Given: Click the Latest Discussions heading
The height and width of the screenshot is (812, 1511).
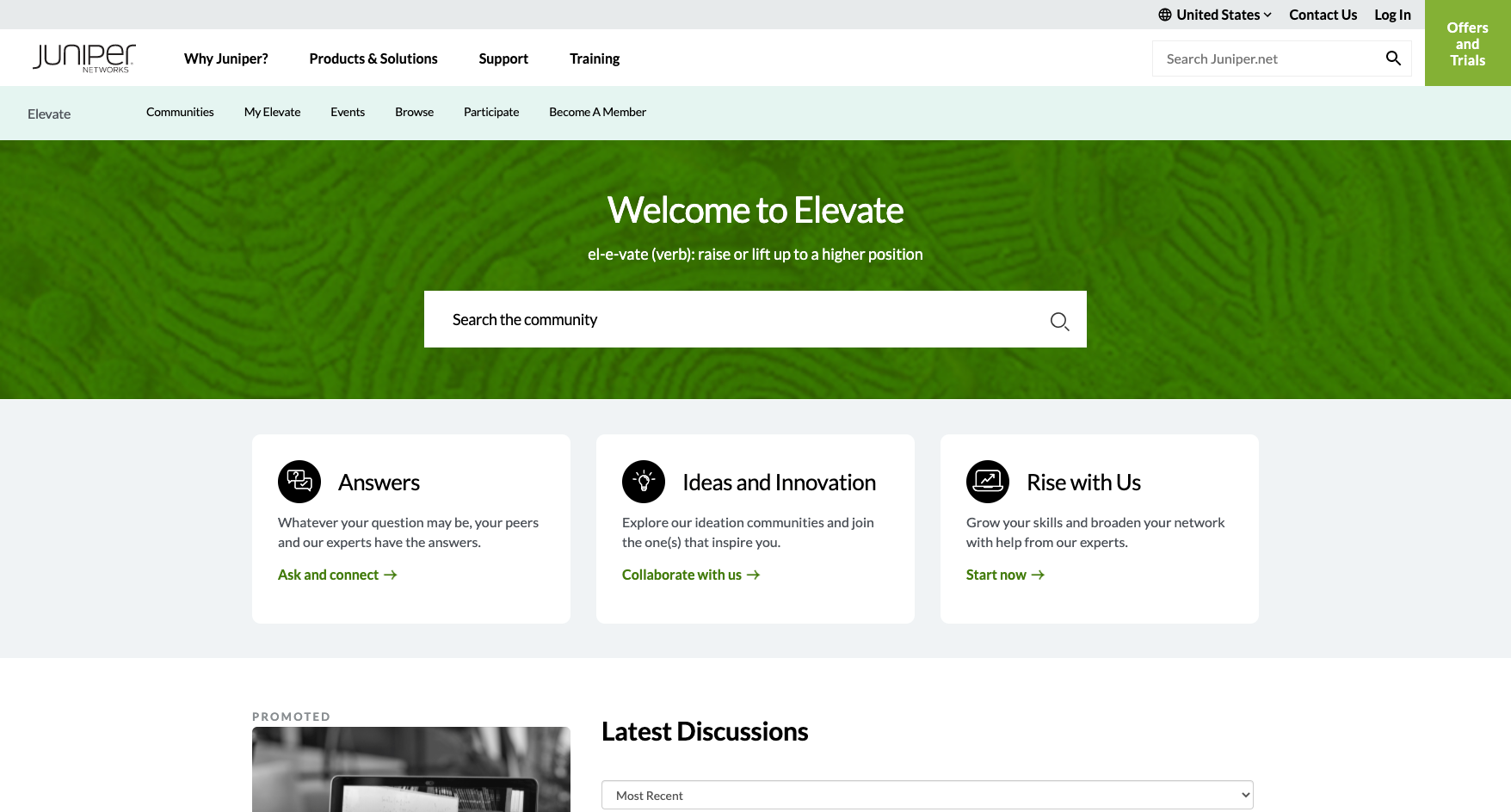Looking at the screenshot, I should click(x=705, y=731).
